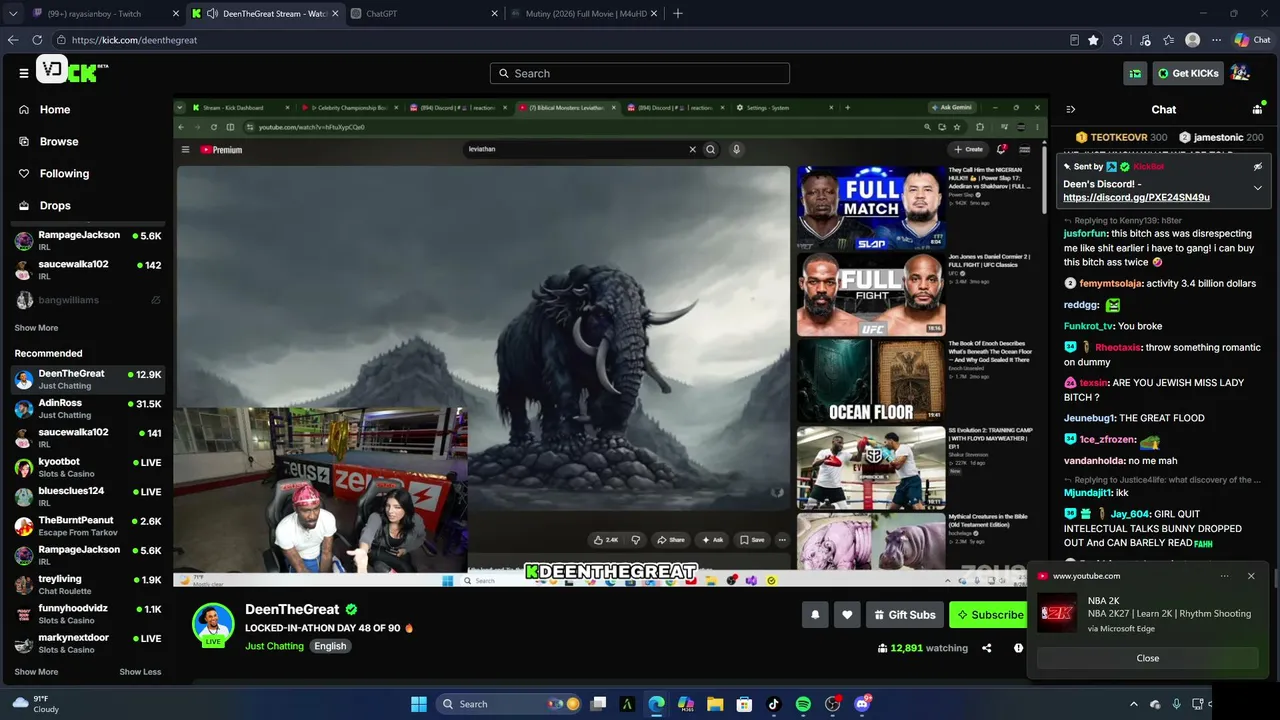This screenshot has height=720, width=1280.
Task: Click the Gift Subs button
Action: pos(904,615)
